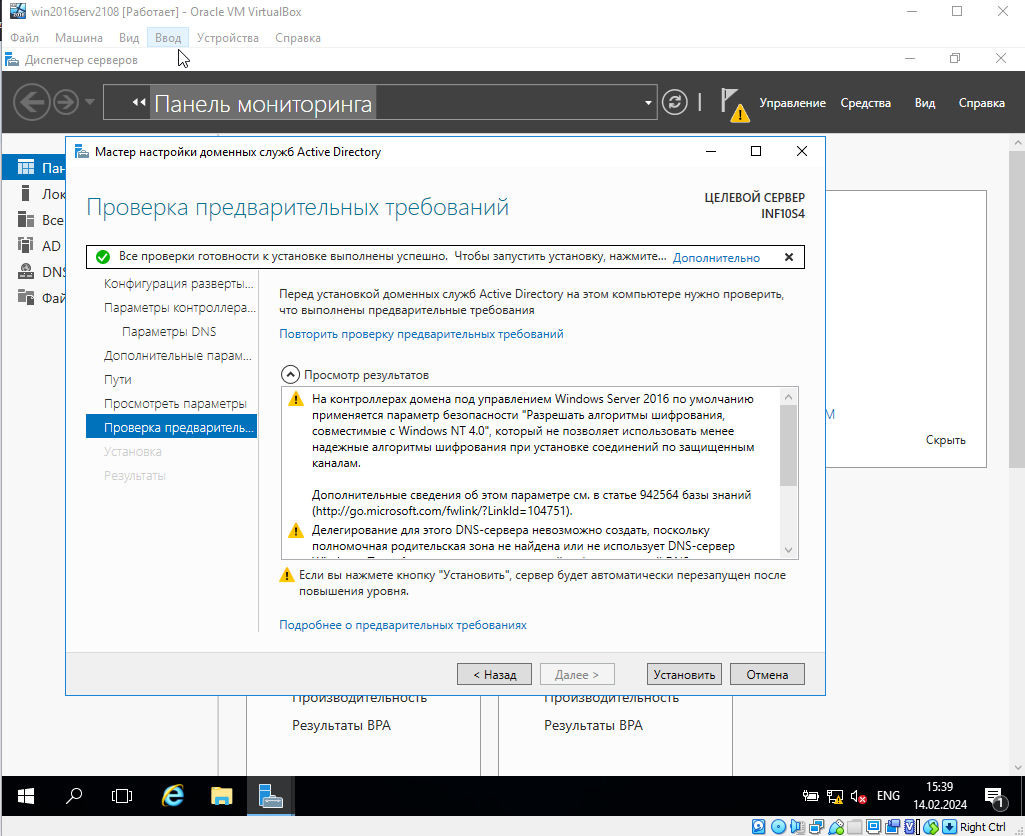This screenshot has width=1025, height=836.
Task: Click the double-arrow breadcrumb chevron
Action: click(139, 102)
